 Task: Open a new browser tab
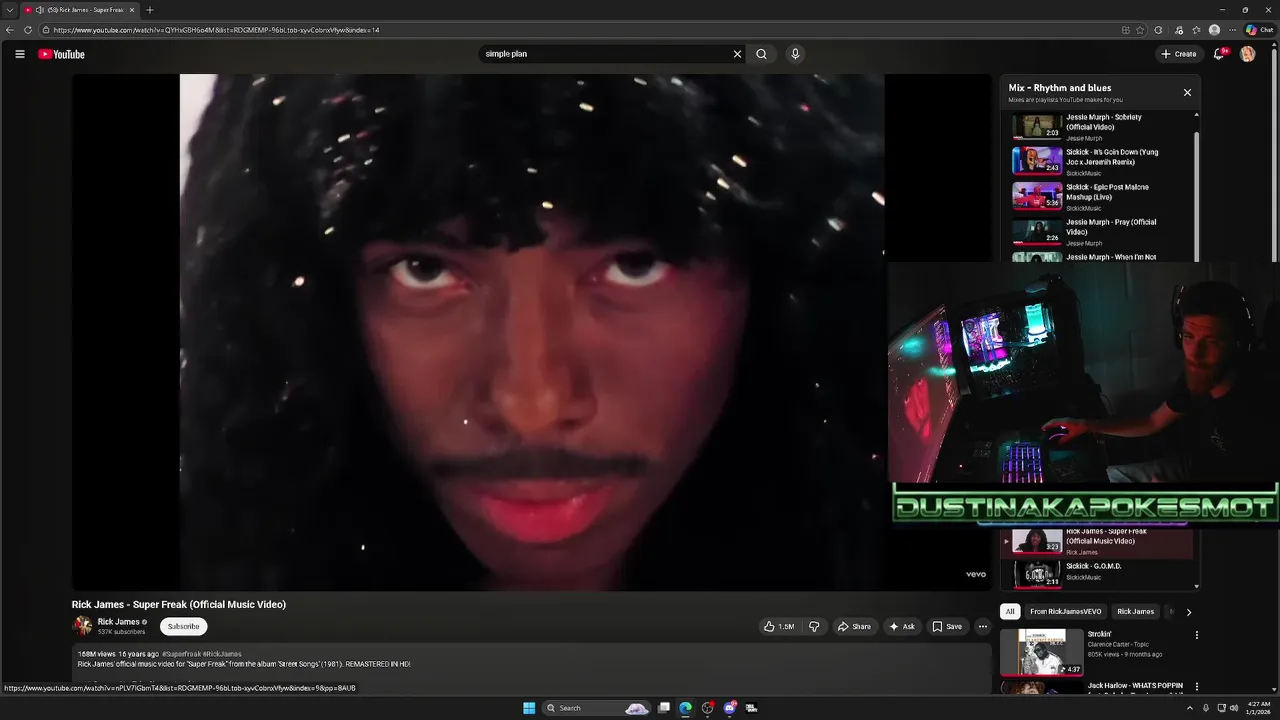[x=150, y=10]
